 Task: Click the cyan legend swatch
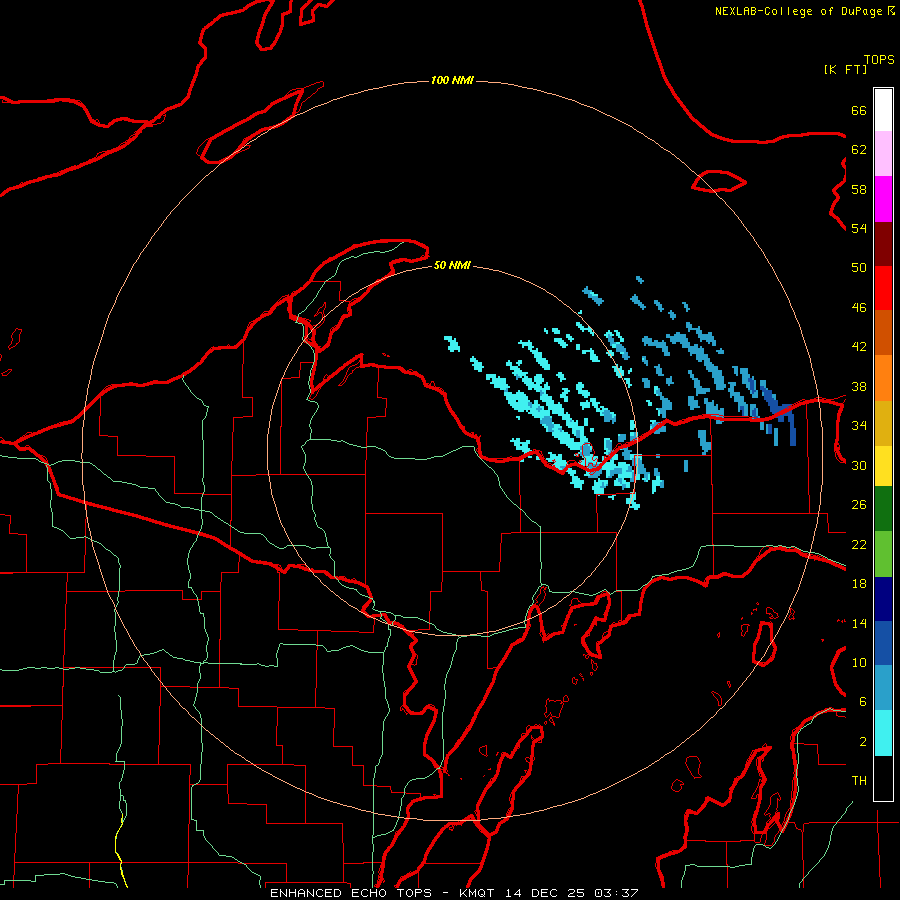[x=883, y=733]
